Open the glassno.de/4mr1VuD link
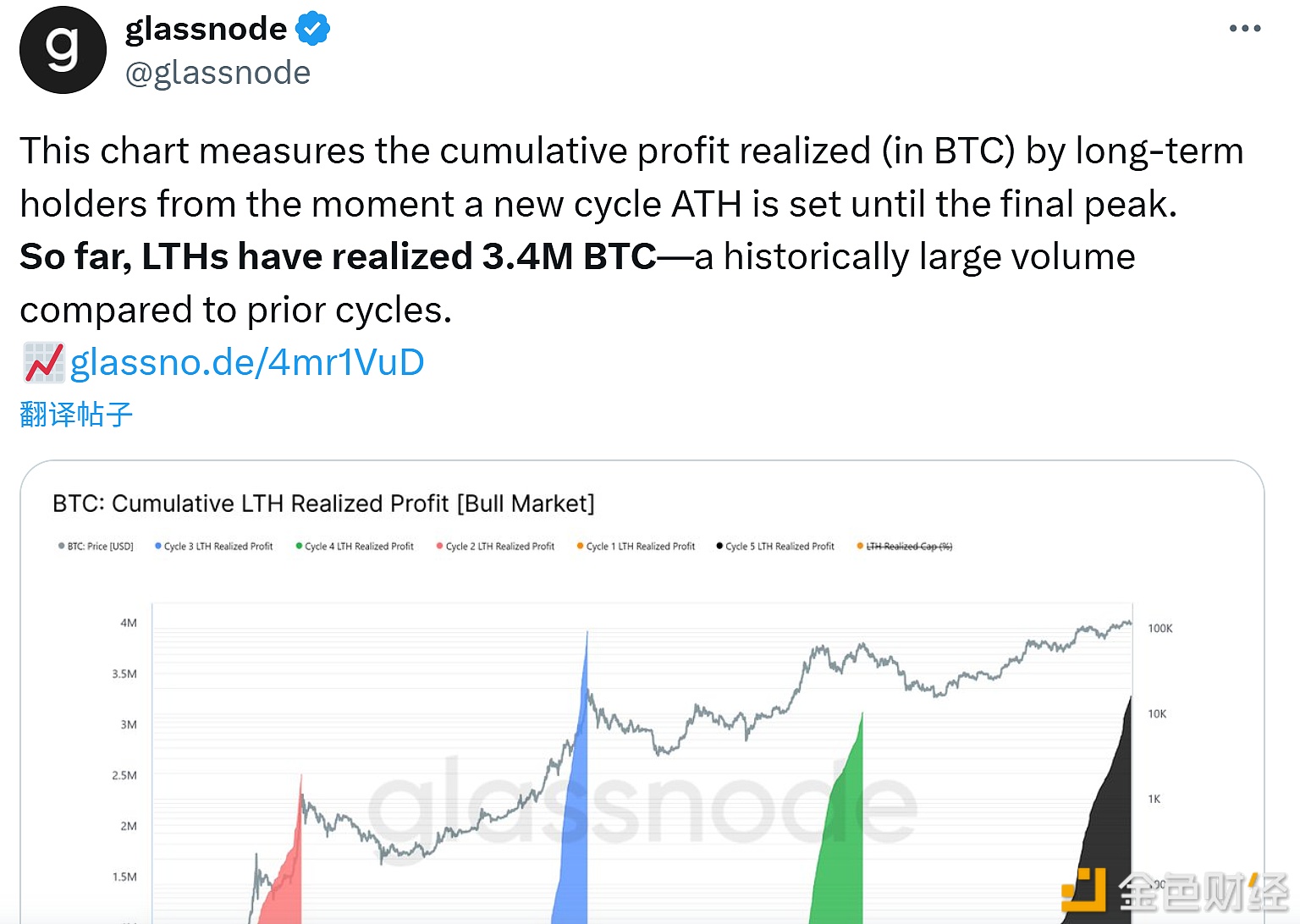Screen dimensions: 1300x924 pos(247,362)
